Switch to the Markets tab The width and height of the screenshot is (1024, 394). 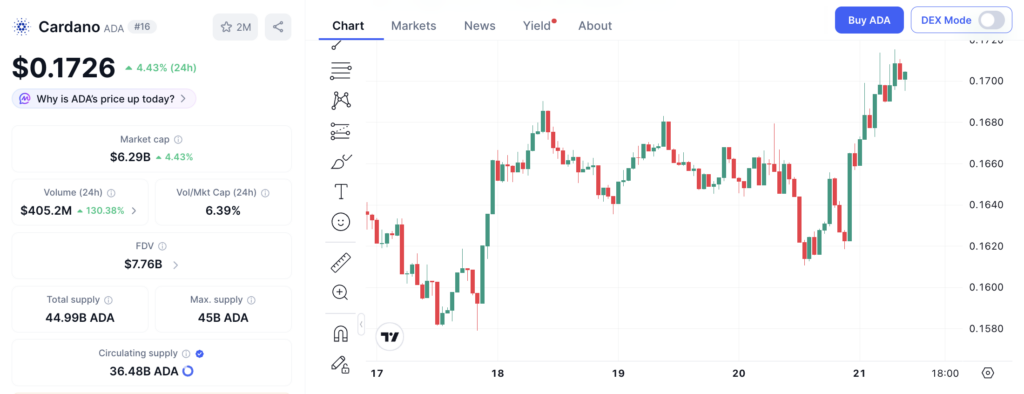[x=413, y=25]
